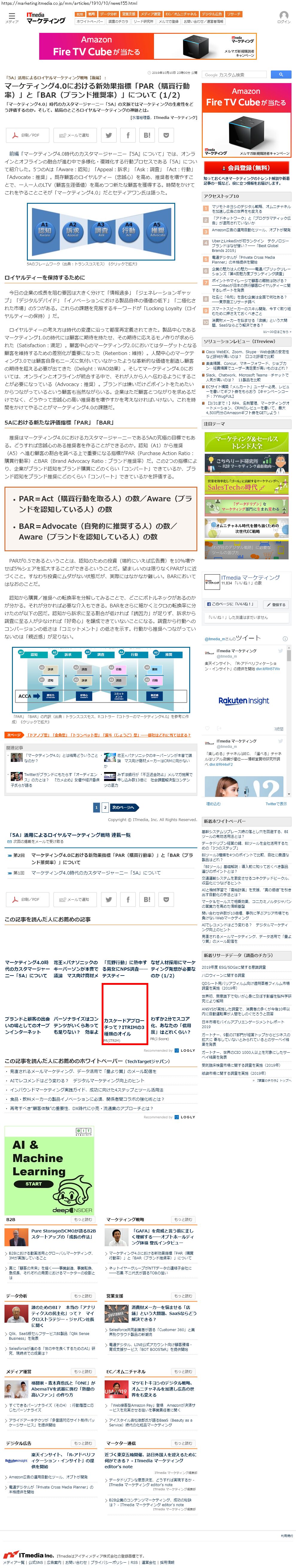Click the red 会員登録(無料) button
The image size is (296, 1568).
tap(247, 167)
